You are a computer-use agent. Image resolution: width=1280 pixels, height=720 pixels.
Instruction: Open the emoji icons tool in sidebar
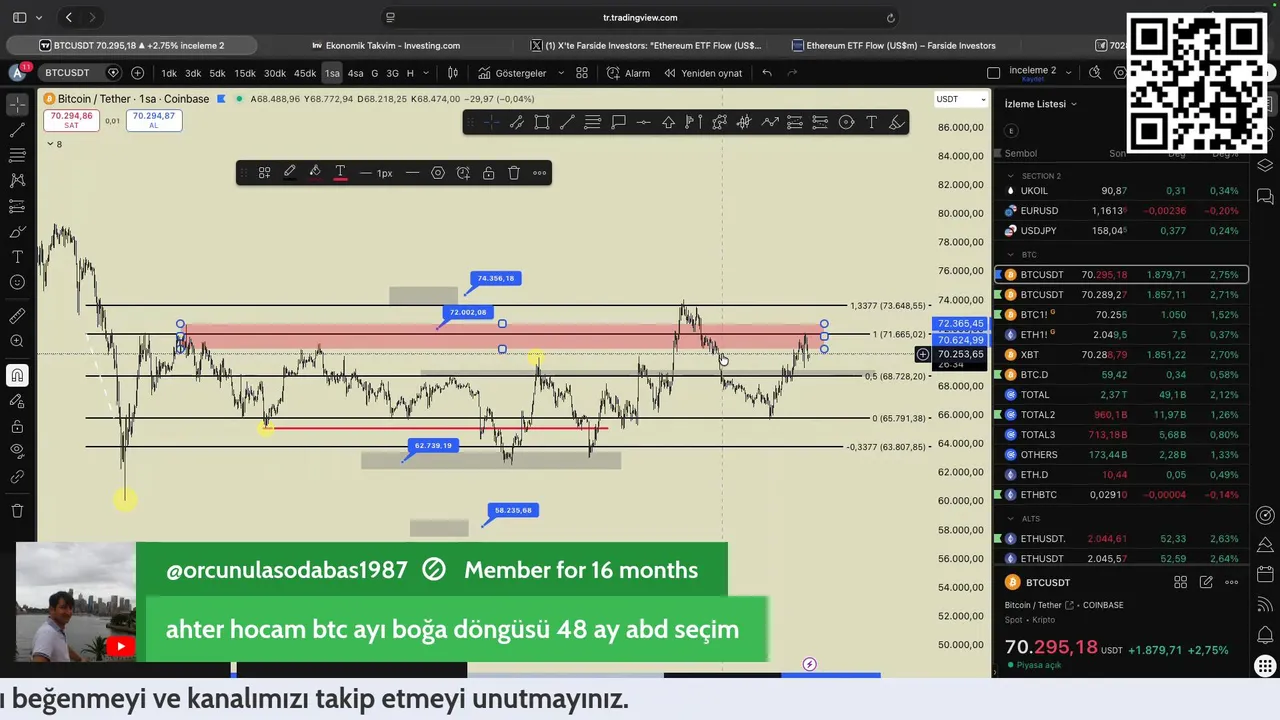click(17, 283)
